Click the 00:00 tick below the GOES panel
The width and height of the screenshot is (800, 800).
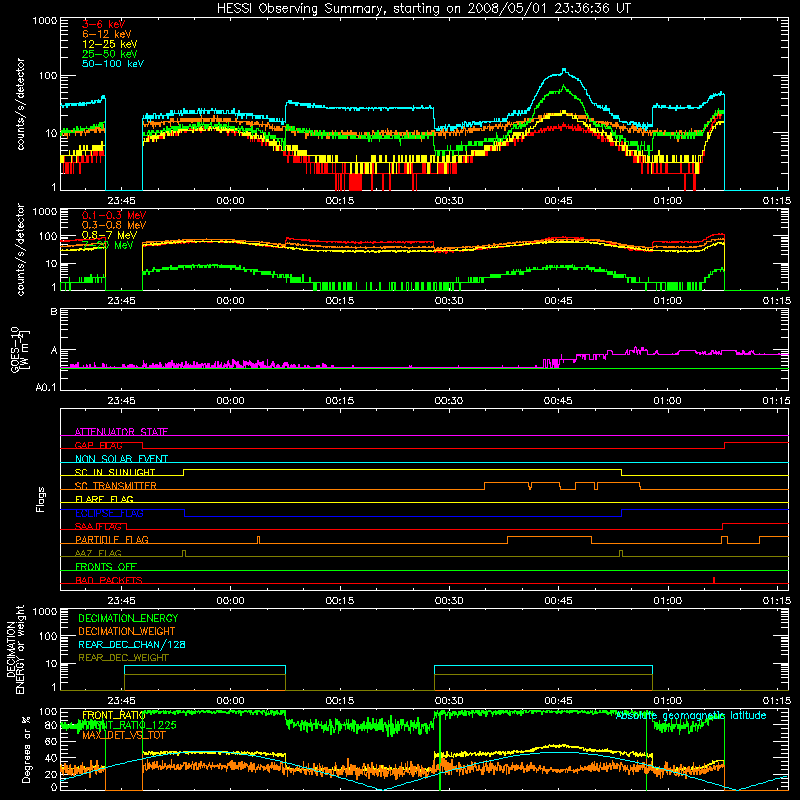click(x=230, y=401)
